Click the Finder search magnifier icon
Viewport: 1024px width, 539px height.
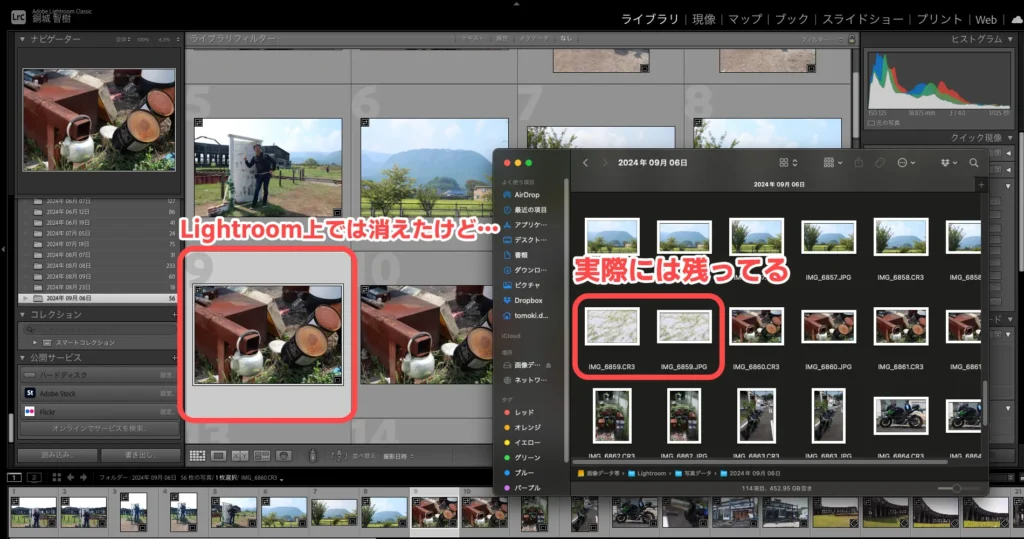click(x=973, y=162)
